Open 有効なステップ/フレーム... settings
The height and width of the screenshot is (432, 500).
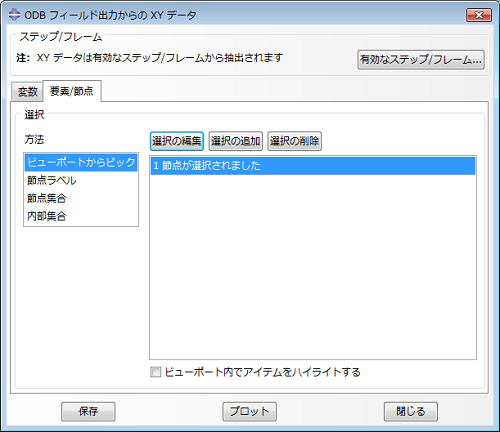[421, 60]
